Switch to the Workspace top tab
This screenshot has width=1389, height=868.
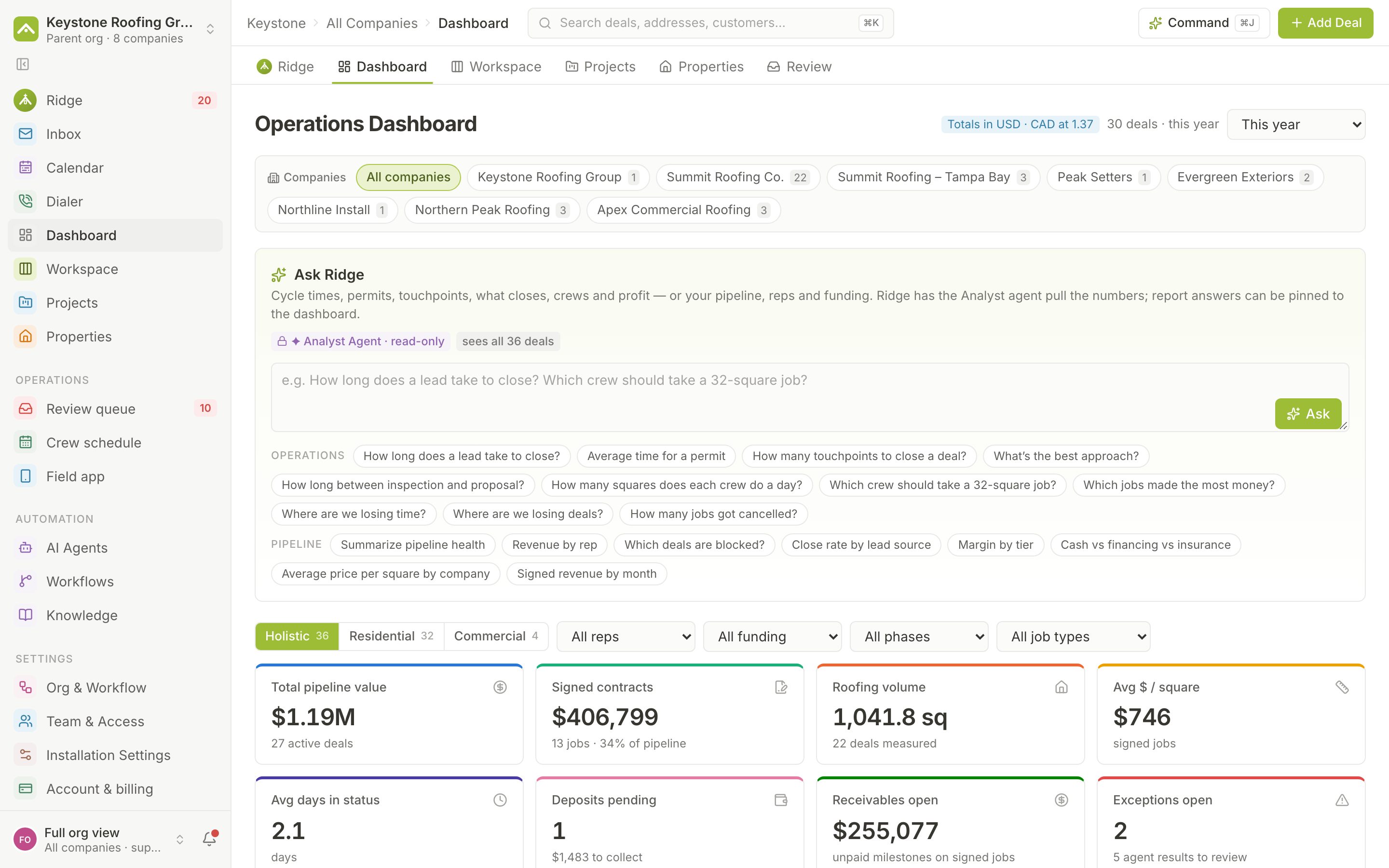click(x=496, y=67)
